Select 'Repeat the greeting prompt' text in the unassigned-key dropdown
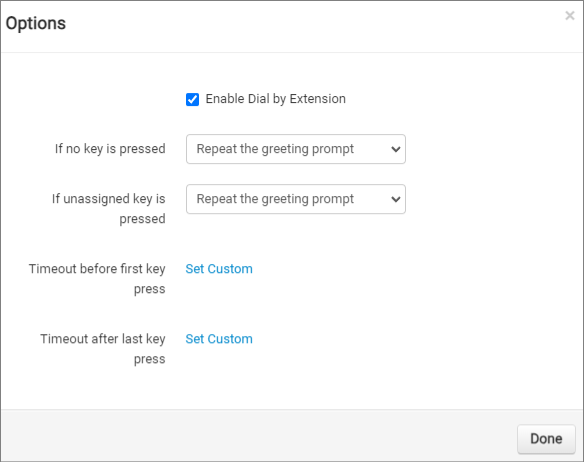 [x=275, y=199]
